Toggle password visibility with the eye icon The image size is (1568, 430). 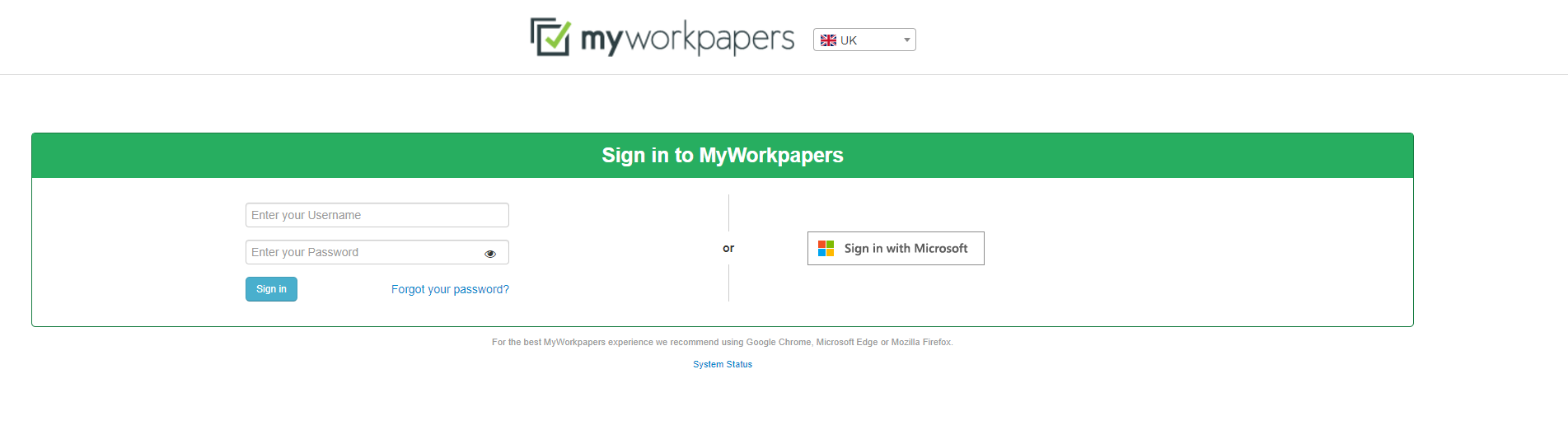[490, 254]
